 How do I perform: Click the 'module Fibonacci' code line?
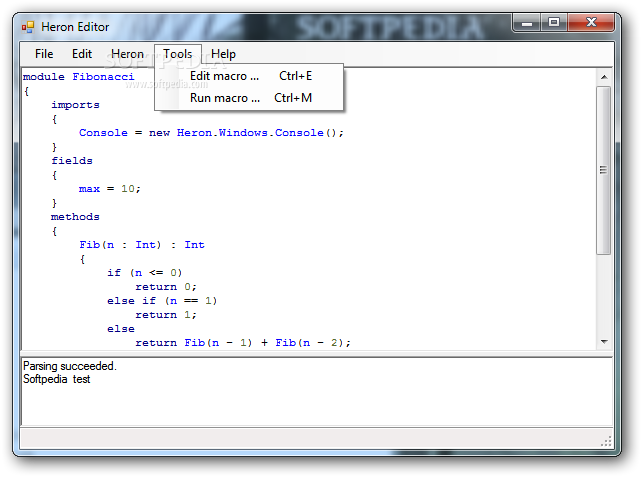(79, 77)
